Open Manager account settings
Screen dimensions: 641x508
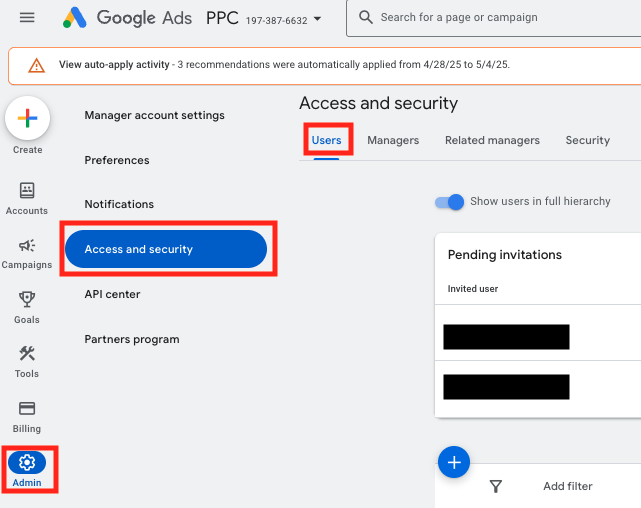pyautogui.click(x=155, y=115)
